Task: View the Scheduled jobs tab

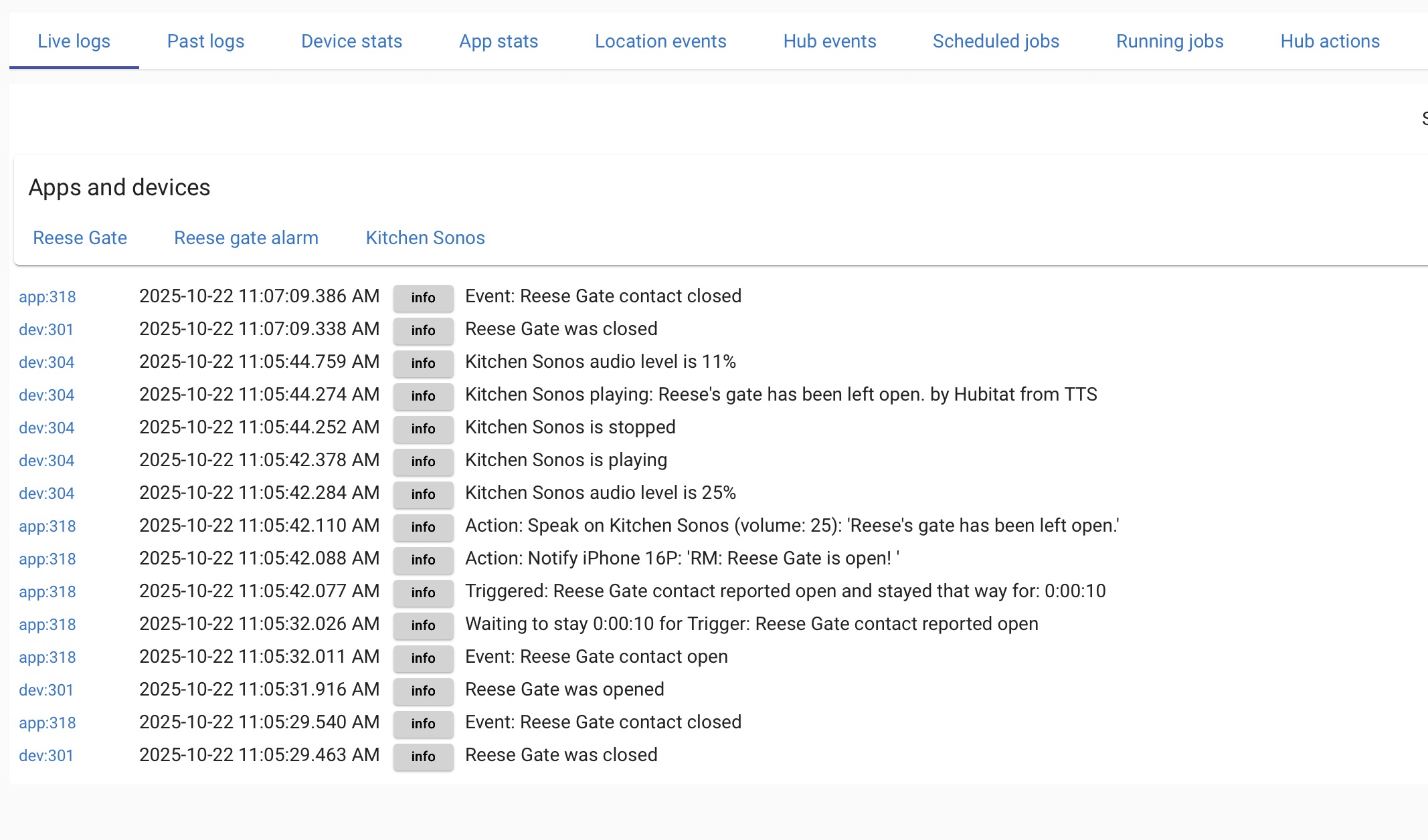Action: (x=996, y=41)
